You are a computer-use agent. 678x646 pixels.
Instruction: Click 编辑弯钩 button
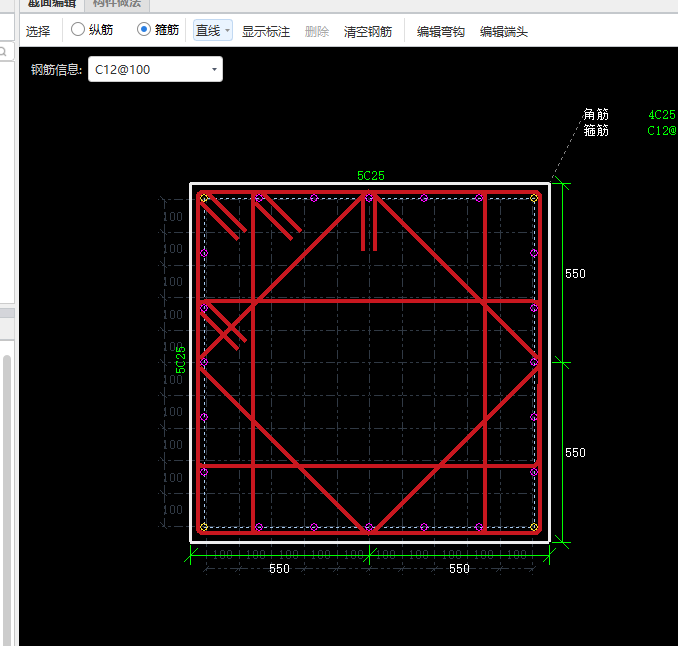[441, 31]
